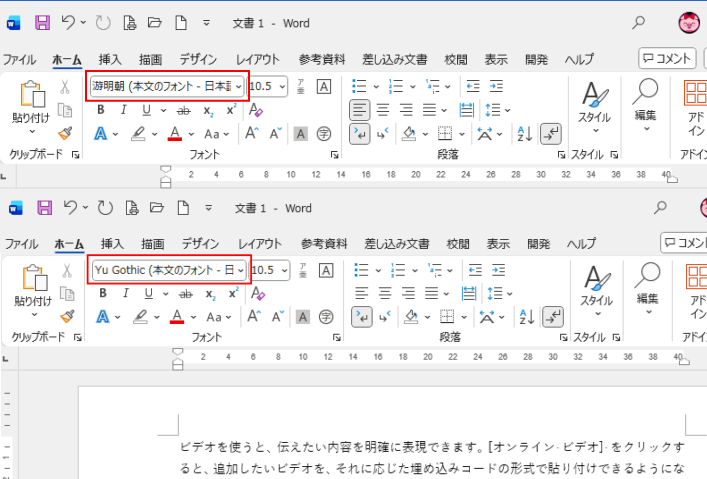
Task: Apply paragraph shading bucket in upper window
Action: click(409, 134)
